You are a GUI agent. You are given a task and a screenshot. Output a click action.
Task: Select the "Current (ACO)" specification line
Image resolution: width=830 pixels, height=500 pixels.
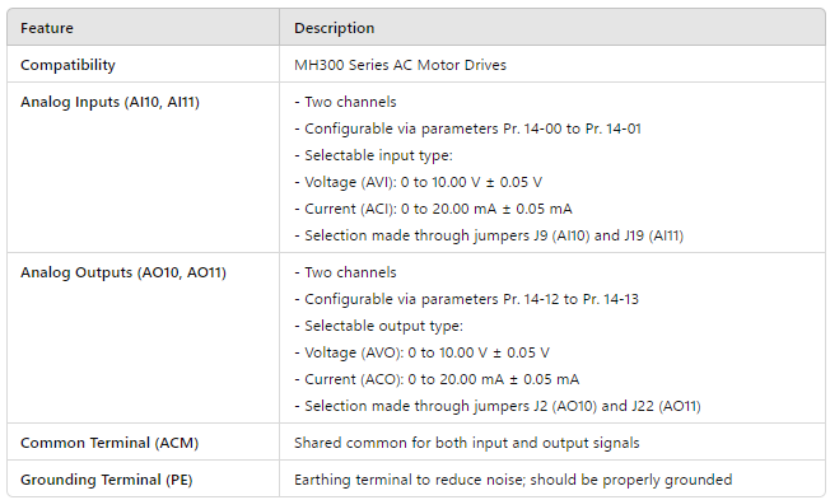pos(436,379)
